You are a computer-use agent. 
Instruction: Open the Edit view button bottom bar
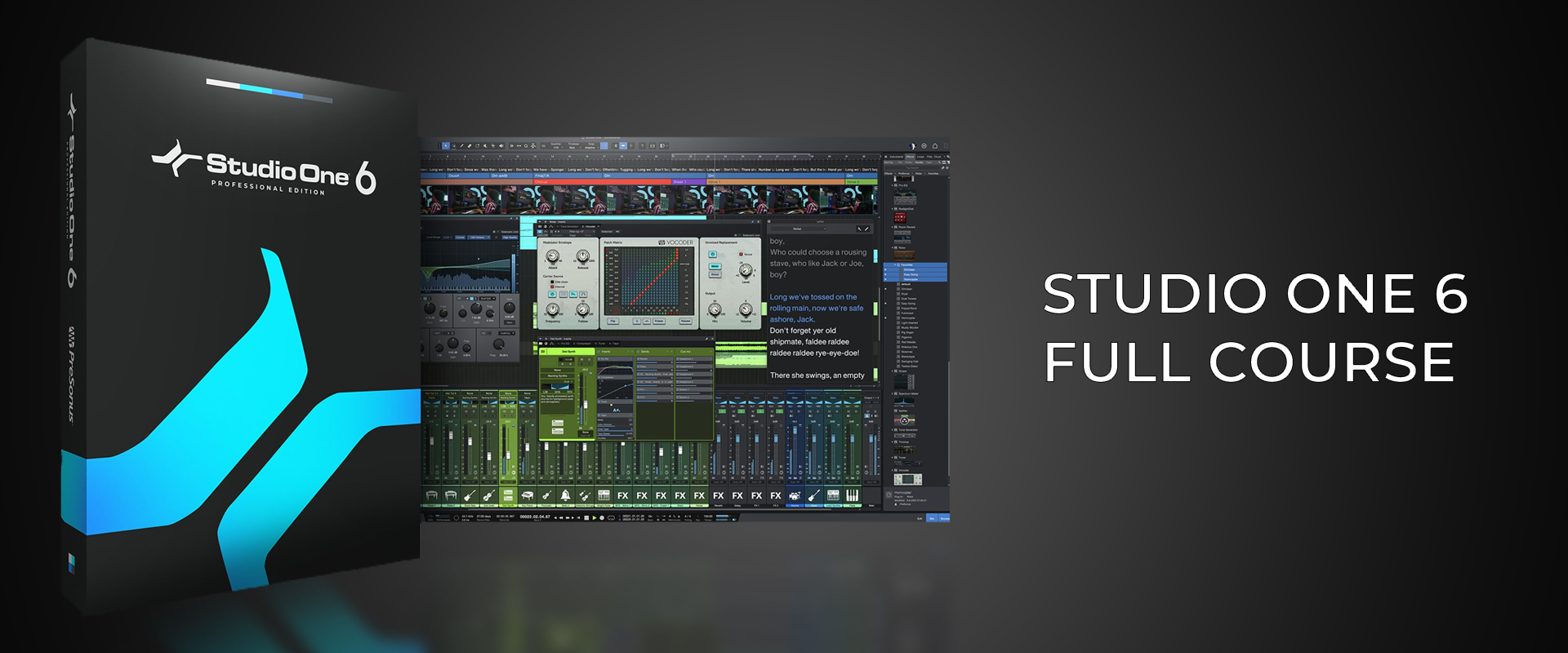point(920,518)
